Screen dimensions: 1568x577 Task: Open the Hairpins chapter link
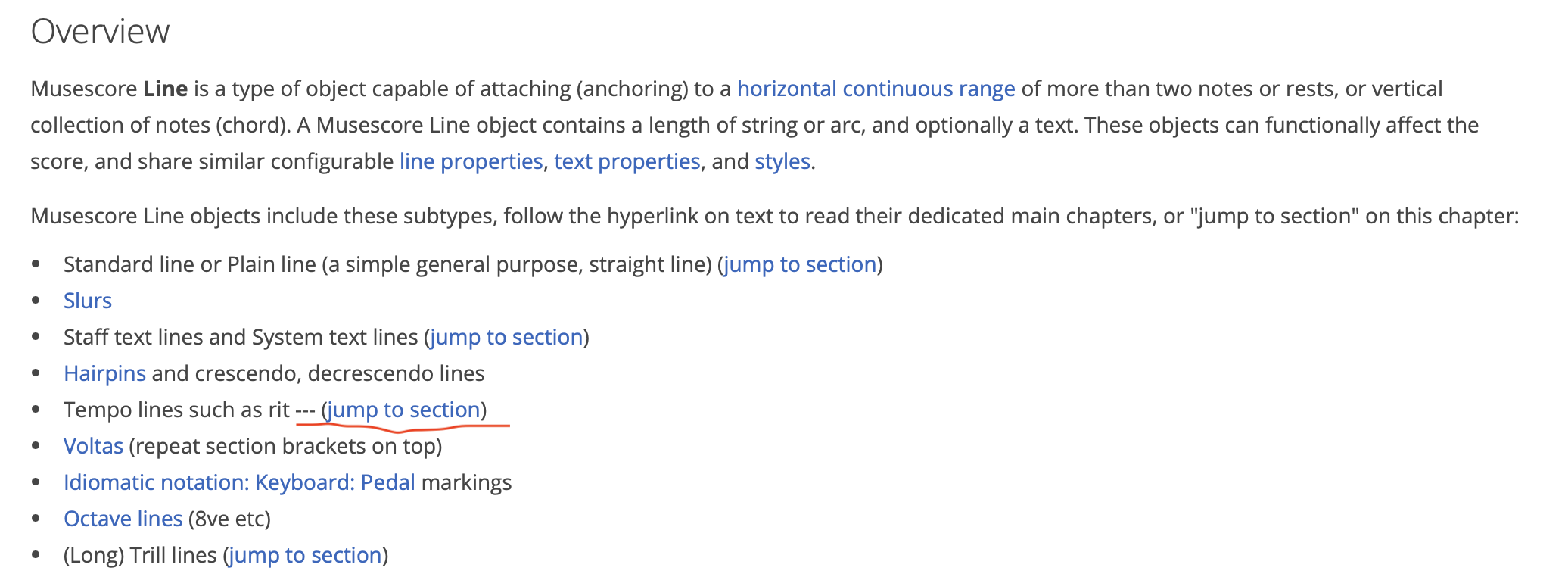pos(104,374)
